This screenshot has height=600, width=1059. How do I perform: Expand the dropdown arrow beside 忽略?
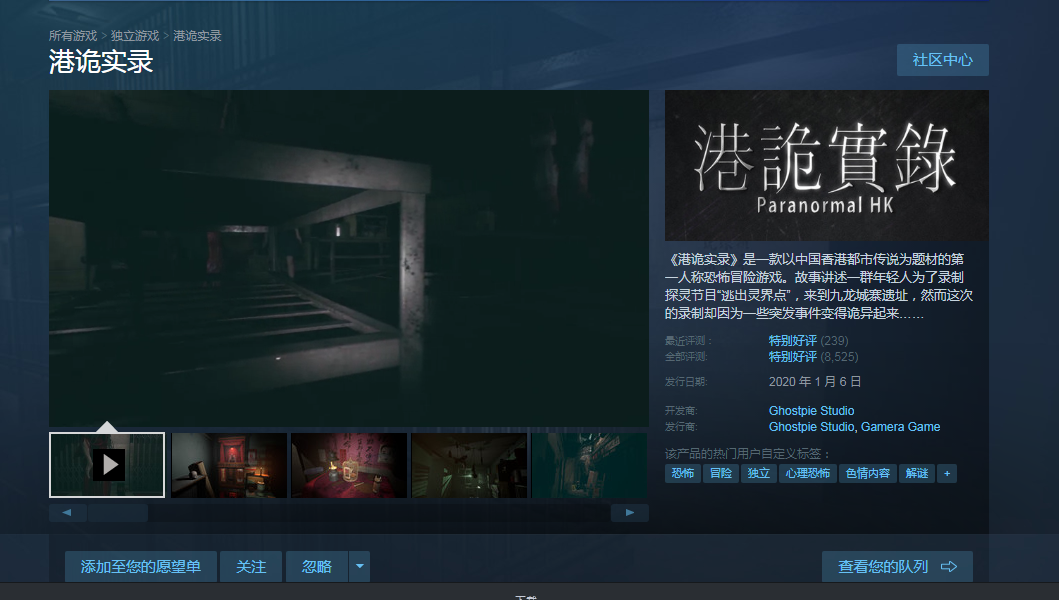[x=359, y=566]
